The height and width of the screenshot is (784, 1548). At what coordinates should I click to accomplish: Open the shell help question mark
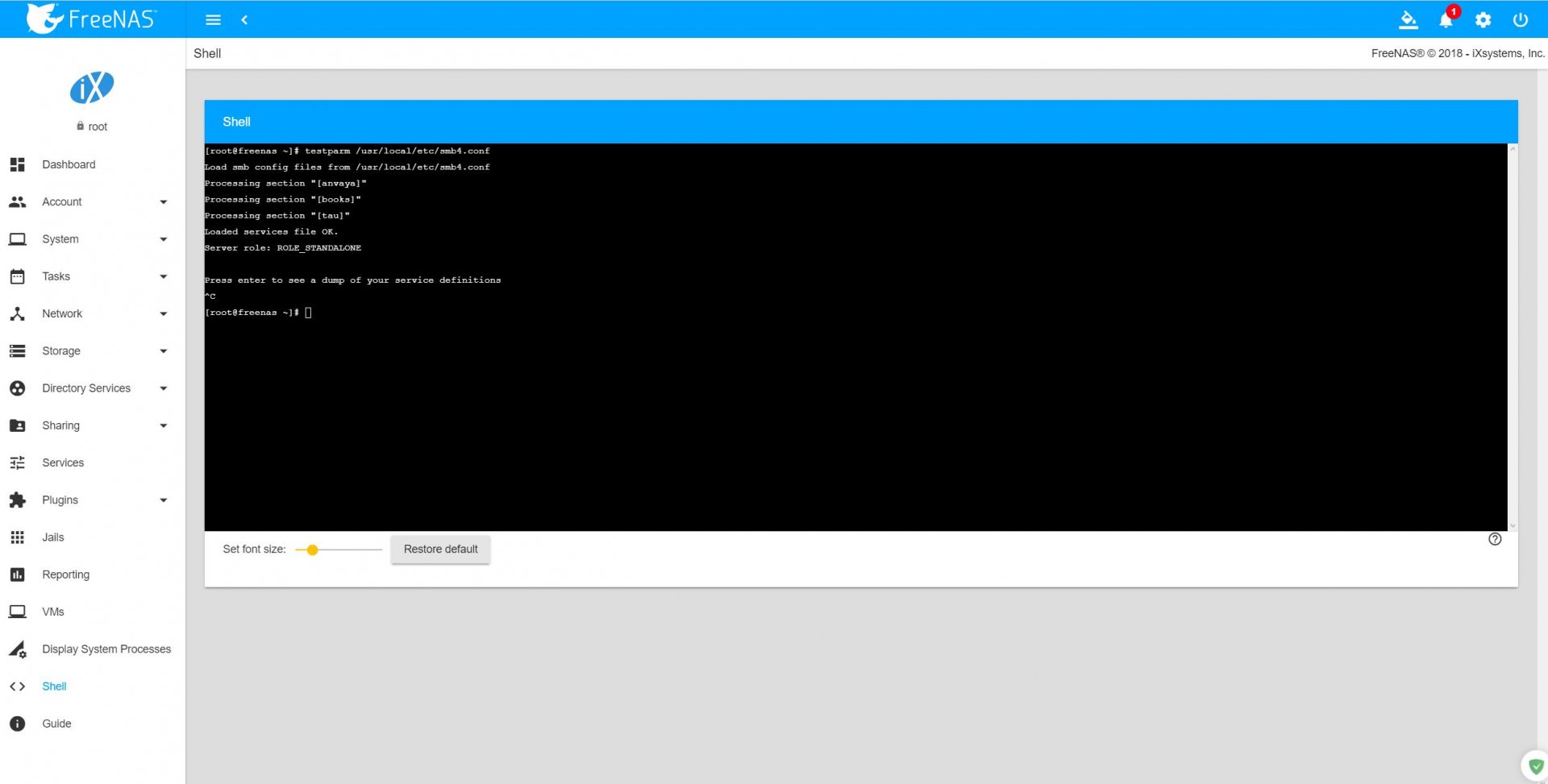(x=1495, y=539)
